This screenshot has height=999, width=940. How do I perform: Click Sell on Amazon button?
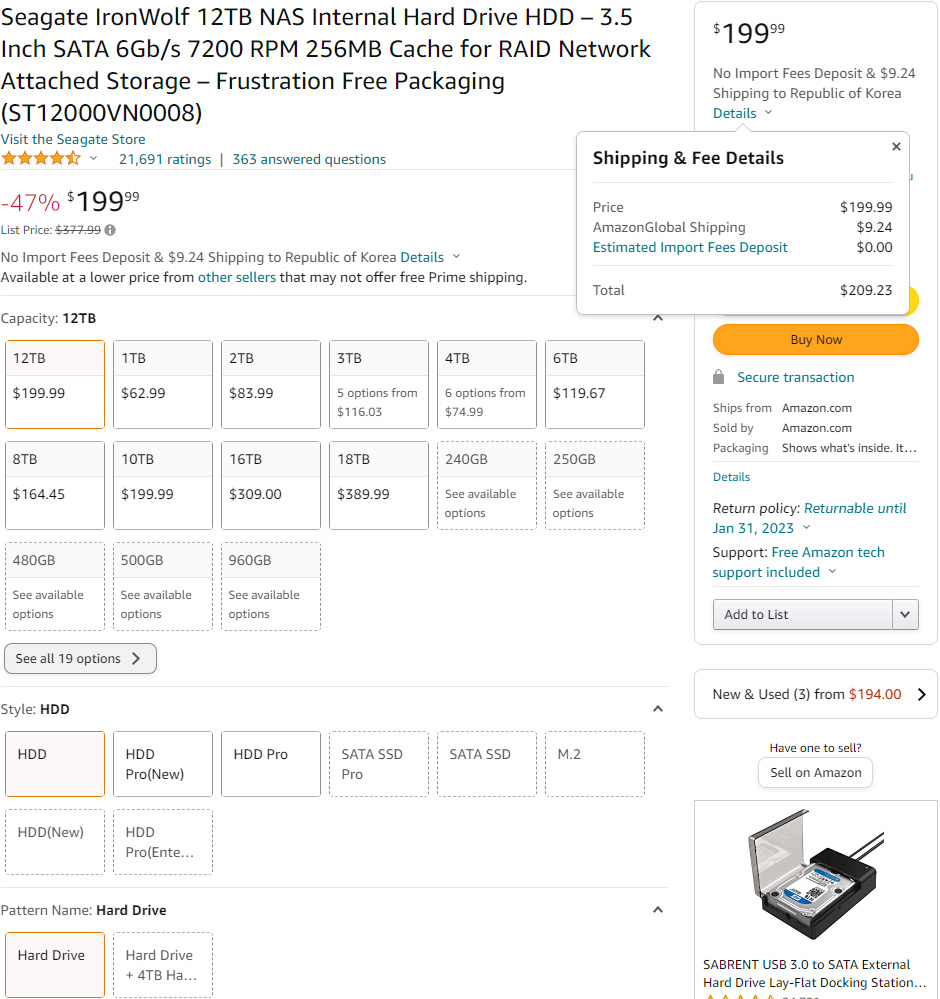pos(816,773)
